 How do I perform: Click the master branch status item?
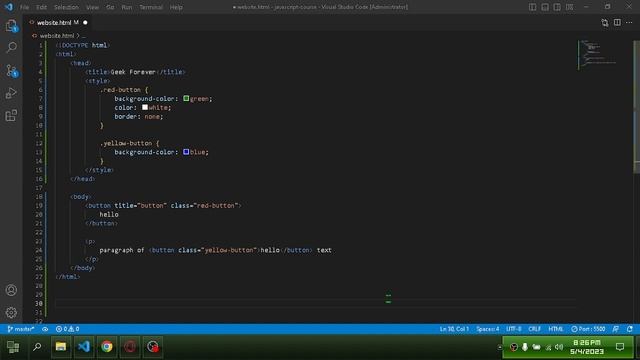21,329
